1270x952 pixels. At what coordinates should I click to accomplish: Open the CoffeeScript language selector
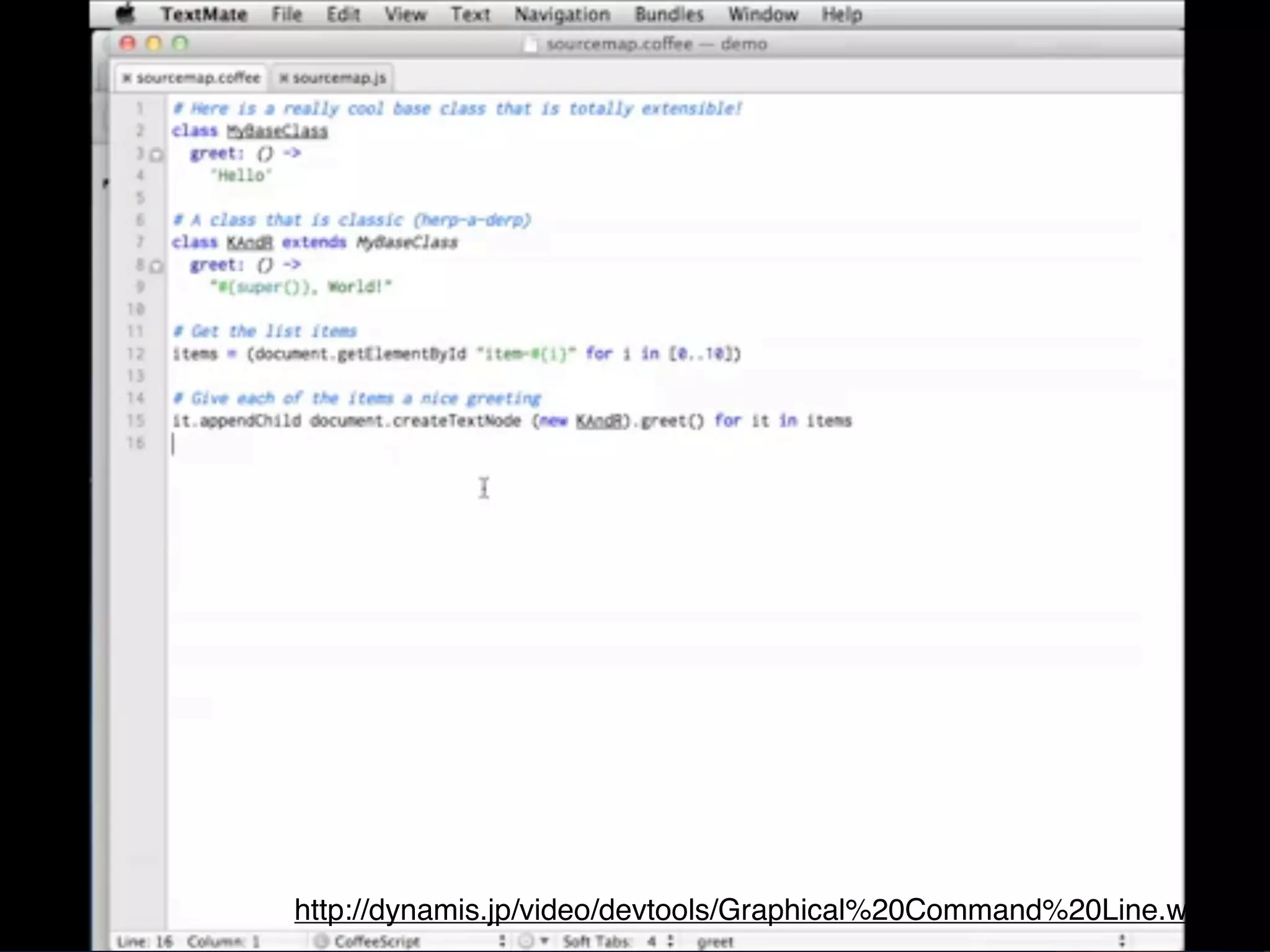[x=409, y=941]
